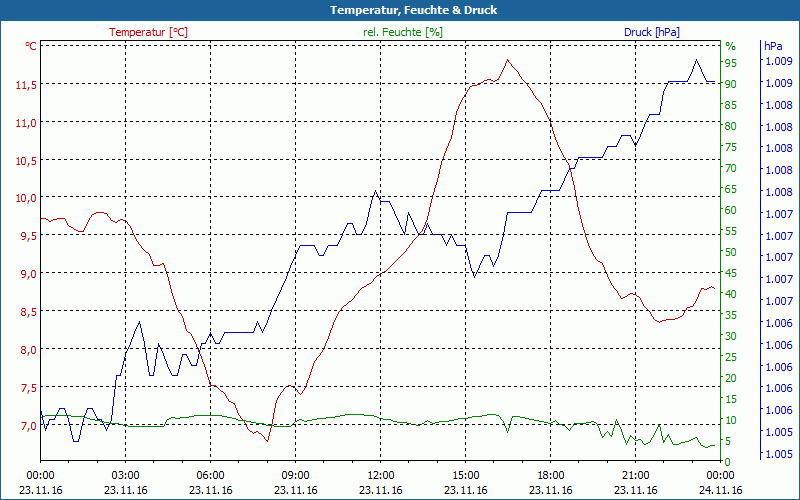This screenshot has width=800, height=500.
Task: Click the 23.11.16 date under 12:00
Action: click(381, 490)
